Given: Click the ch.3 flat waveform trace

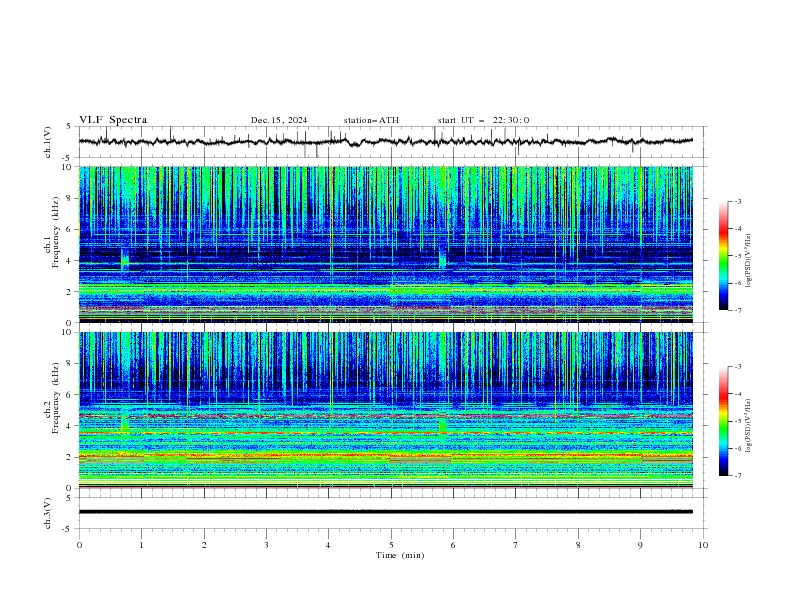Looking at the screenshot, I should pos(386,512).
